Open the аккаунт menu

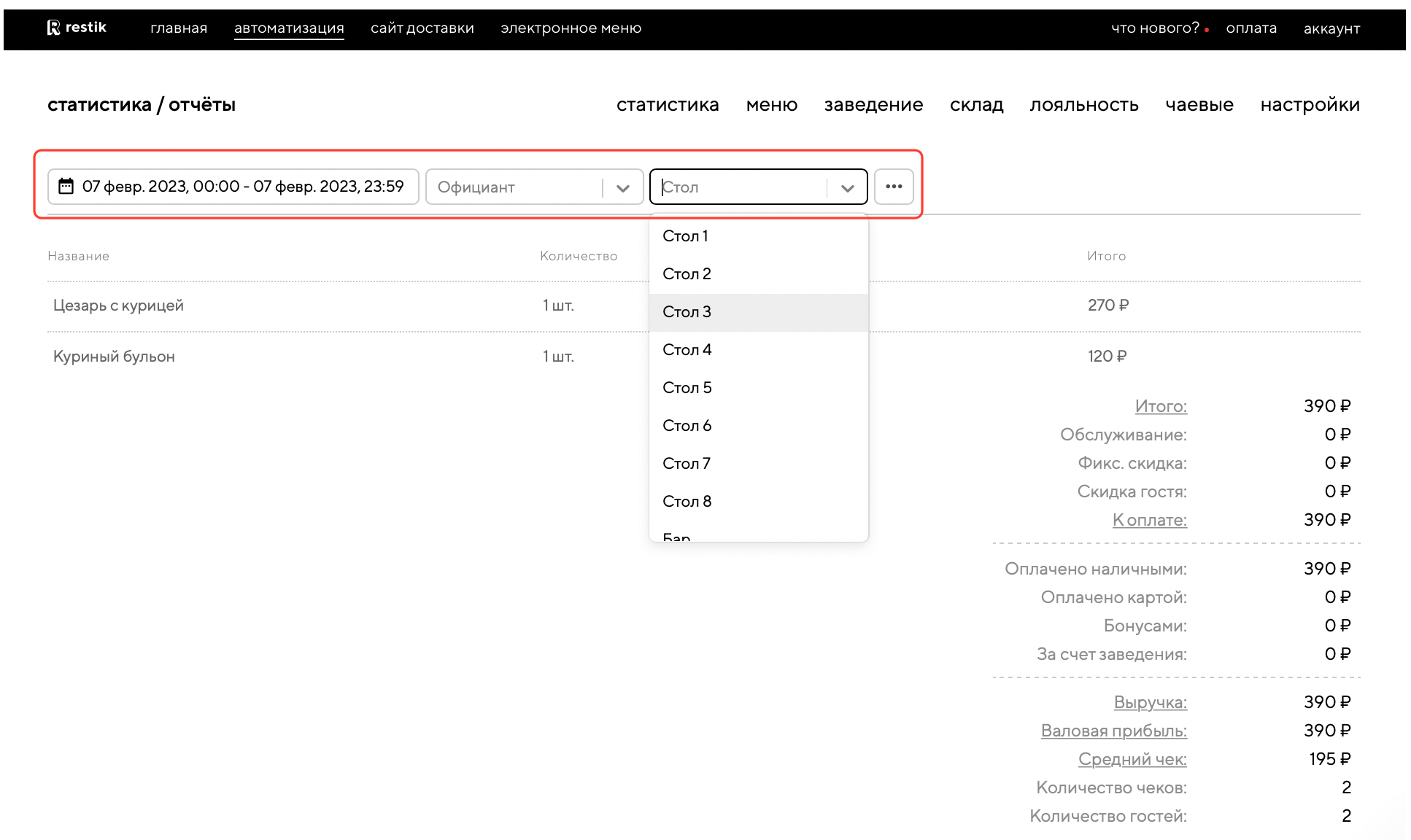tap(1331, 29)
